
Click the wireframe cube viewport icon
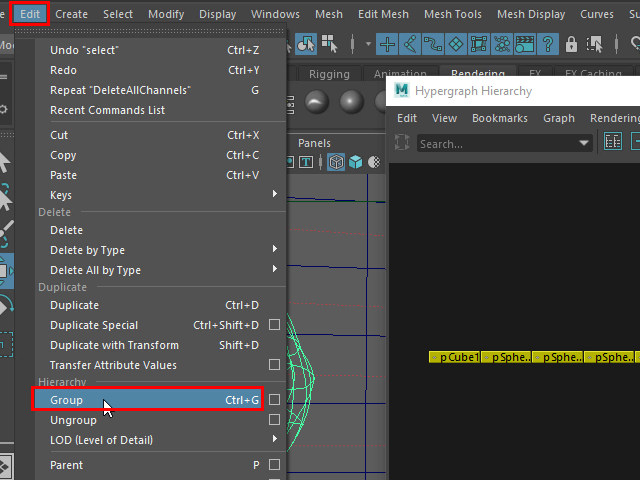point(337,161)
